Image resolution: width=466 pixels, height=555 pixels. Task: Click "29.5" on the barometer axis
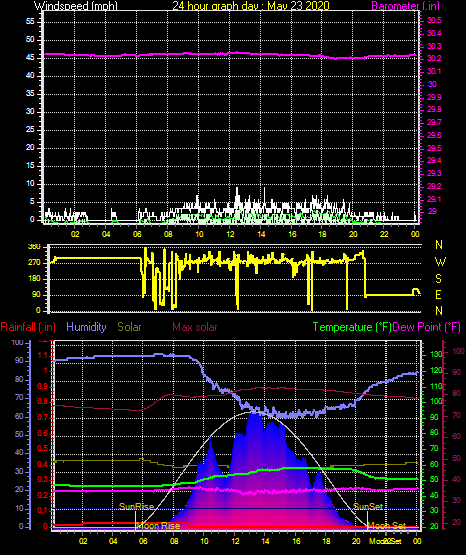[434, 148]
